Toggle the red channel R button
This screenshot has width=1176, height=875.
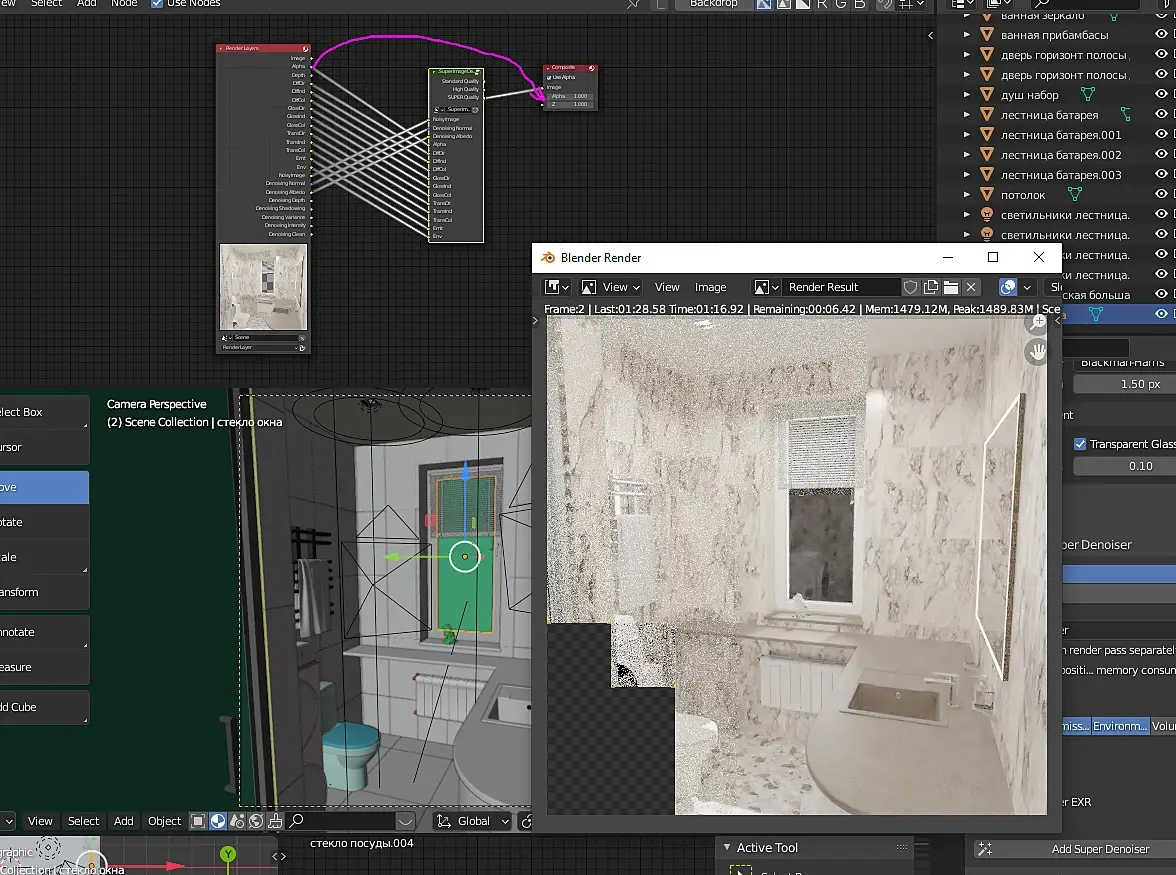coord(822,4)
